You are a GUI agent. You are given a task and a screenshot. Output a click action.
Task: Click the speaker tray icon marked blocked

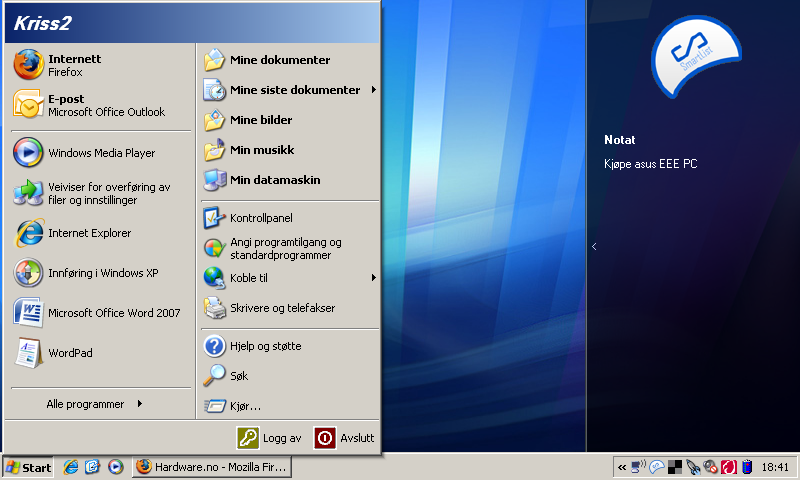tap(710, 467)
